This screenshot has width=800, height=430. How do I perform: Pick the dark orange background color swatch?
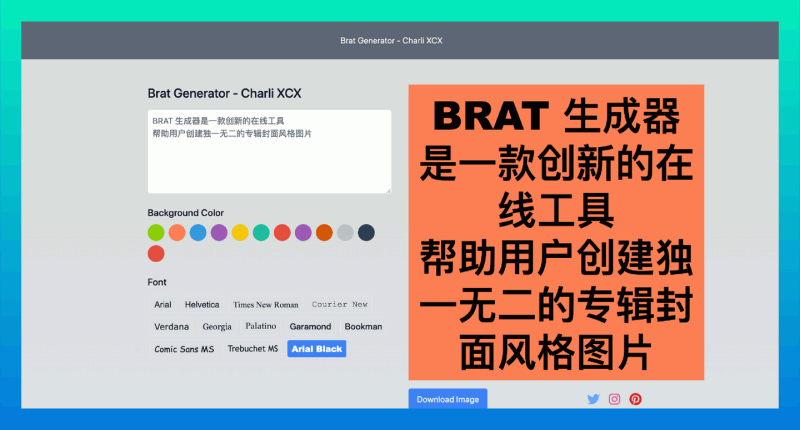(x=324, y=233)
